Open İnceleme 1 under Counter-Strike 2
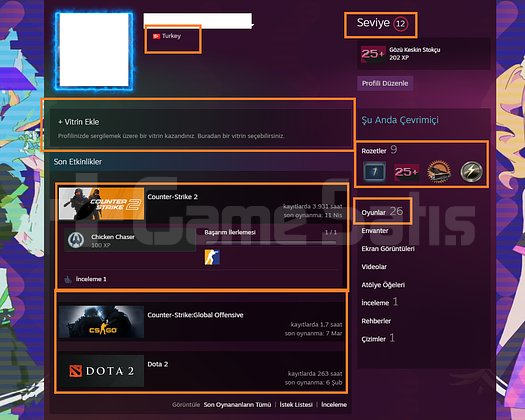Image resolution: width=525 pixels, height=420 pixels. tap(91, 279)
